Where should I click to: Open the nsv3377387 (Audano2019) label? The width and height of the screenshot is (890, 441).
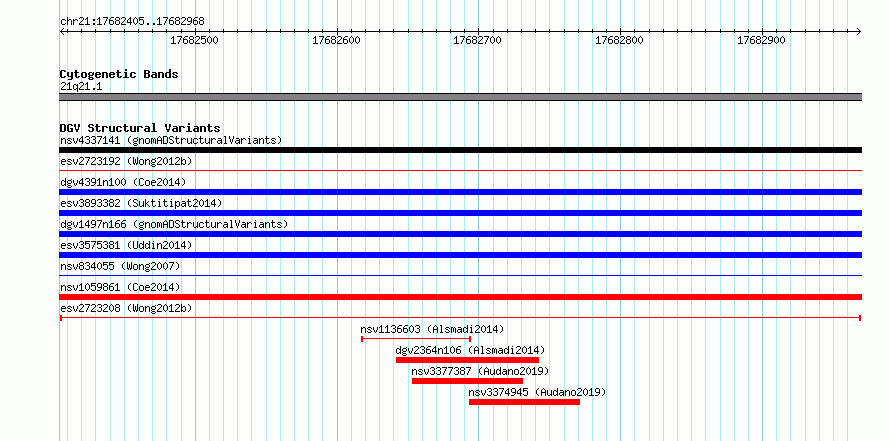480,371
